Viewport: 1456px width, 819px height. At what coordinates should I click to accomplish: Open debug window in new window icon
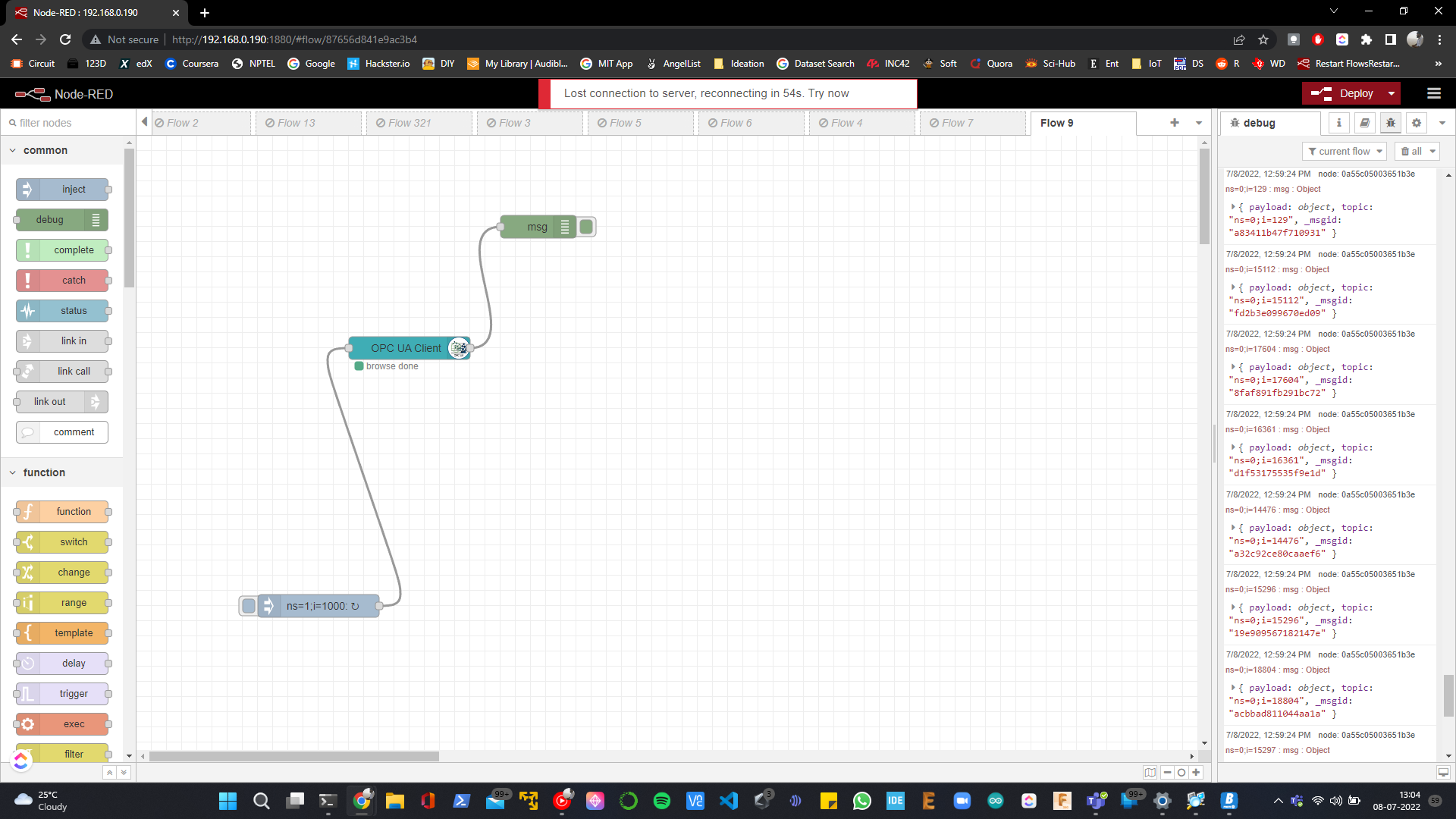(1443, 773)
